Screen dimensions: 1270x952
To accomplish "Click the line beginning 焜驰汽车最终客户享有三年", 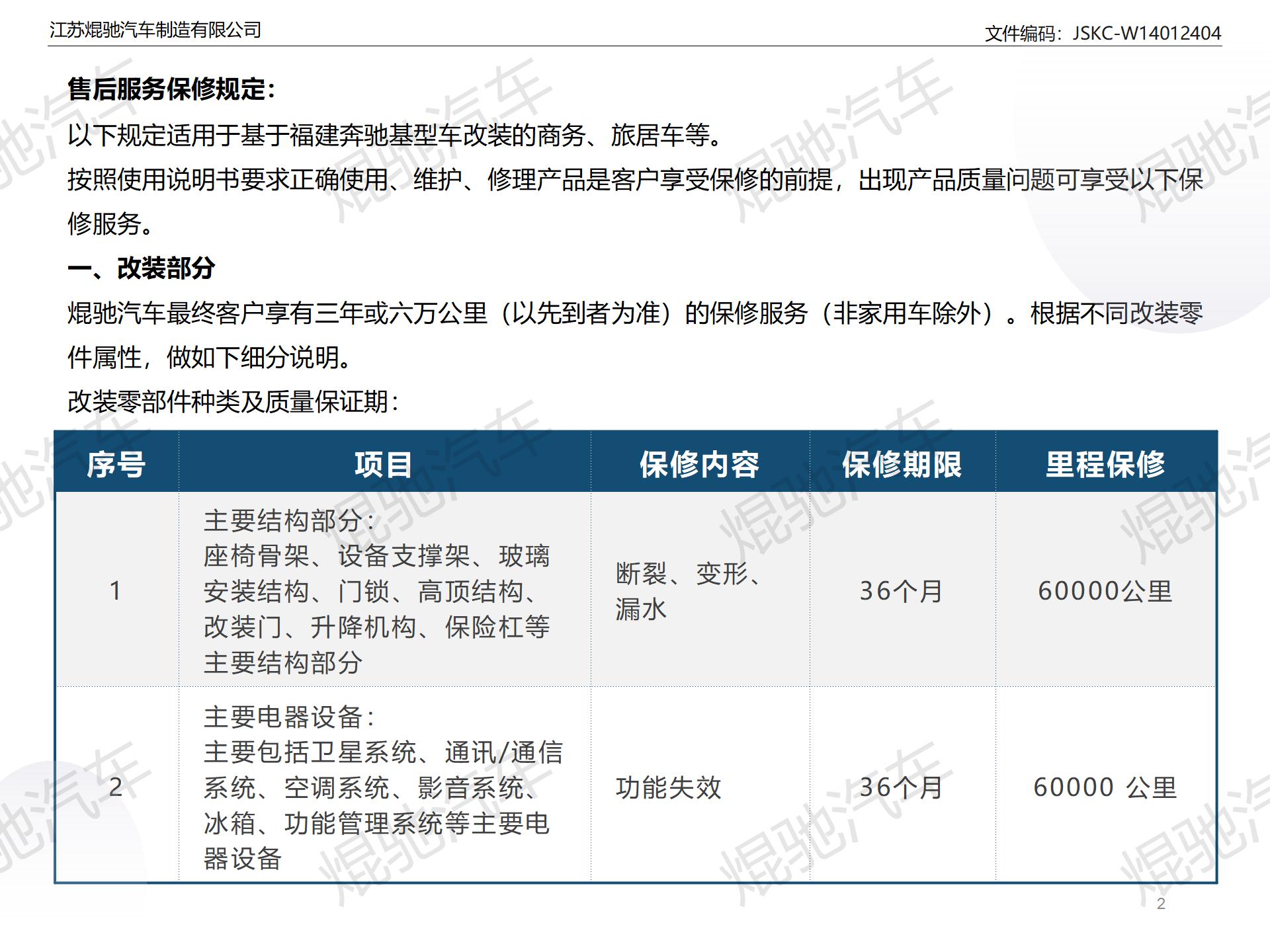I will (635, 313).
